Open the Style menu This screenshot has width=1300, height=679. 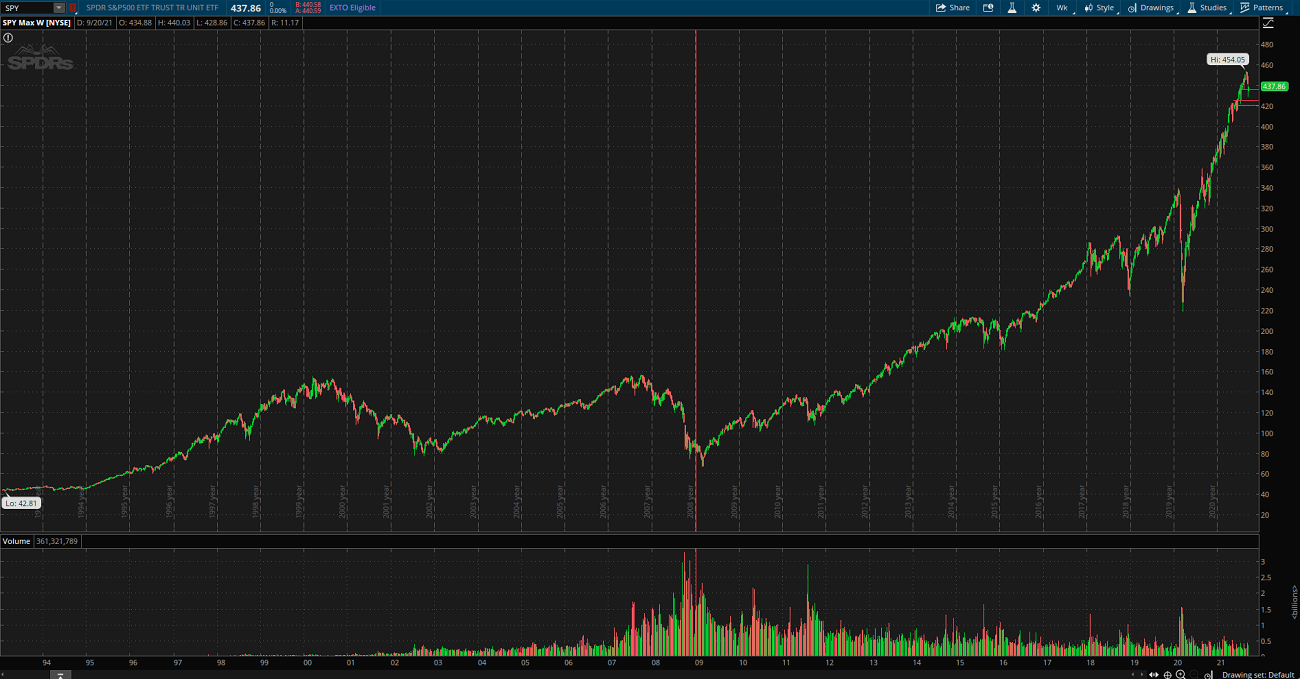1099,8
